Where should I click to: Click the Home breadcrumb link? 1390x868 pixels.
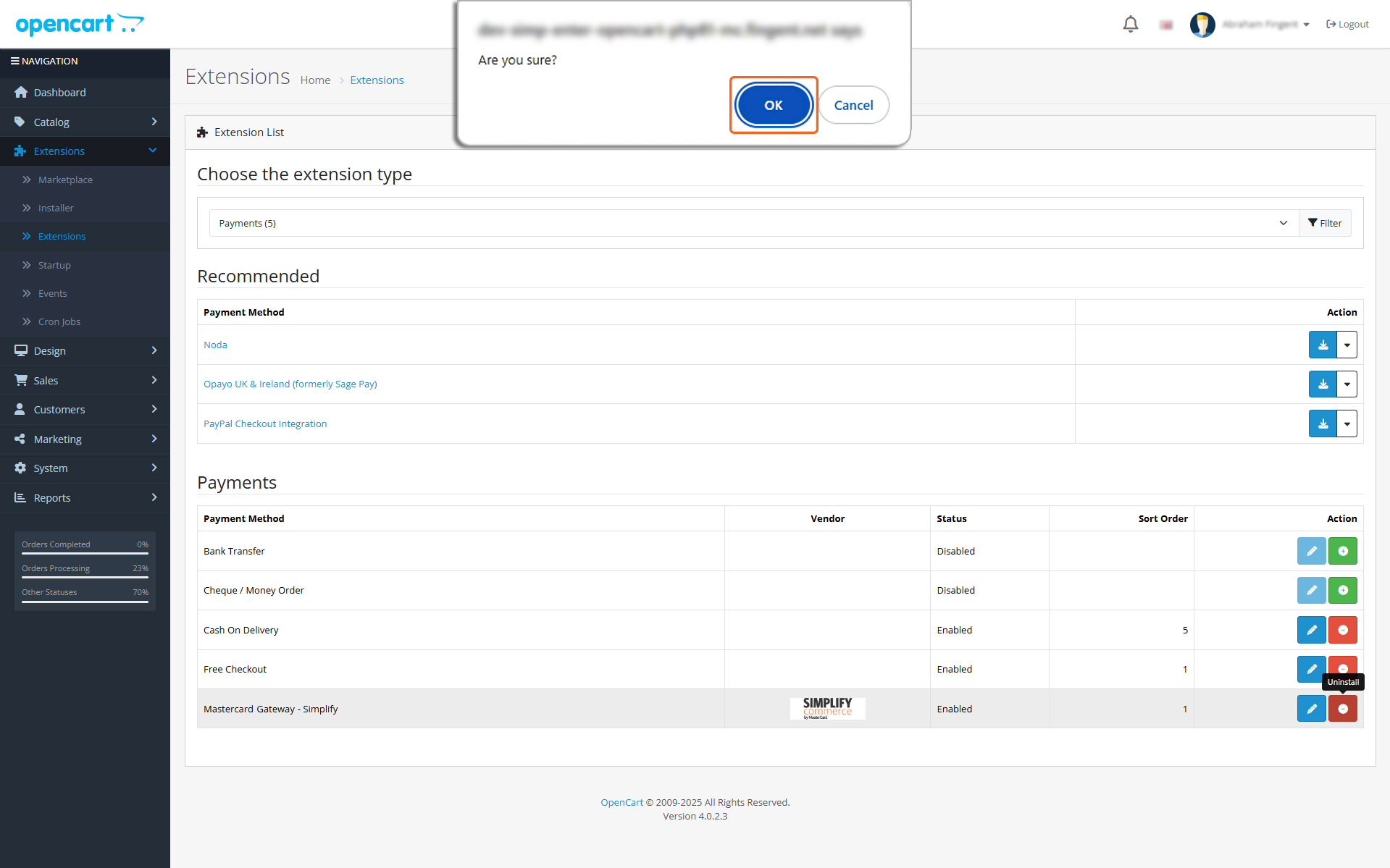click(x=315, y=80)
